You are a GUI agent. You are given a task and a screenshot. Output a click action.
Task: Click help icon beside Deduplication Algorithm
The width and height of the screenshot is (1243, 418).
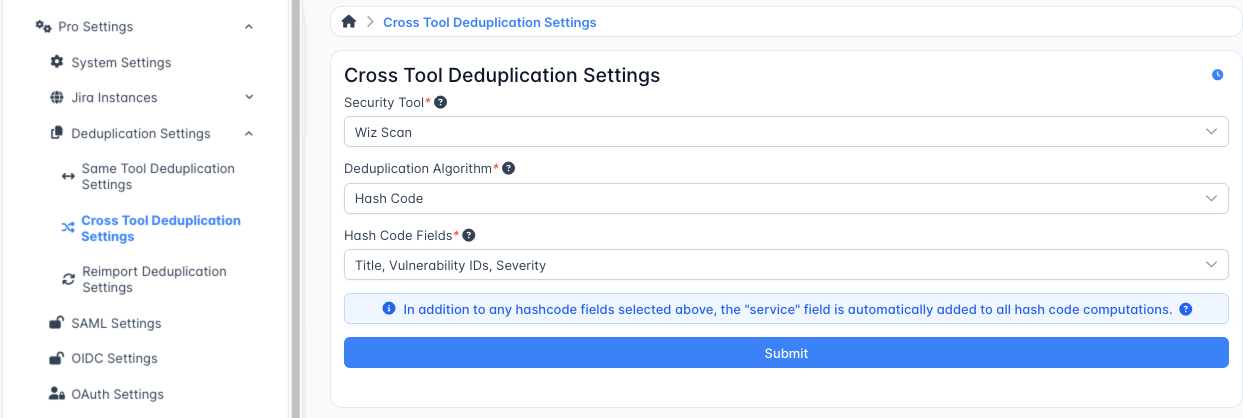tap(508, 169)
